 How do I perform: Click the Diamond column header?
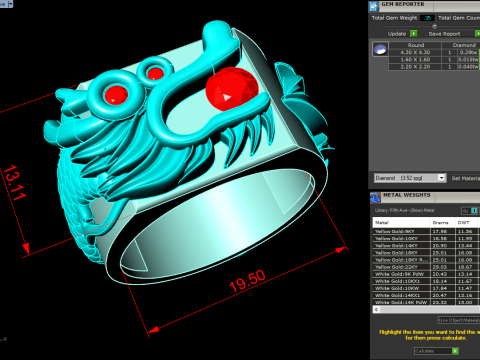(464, 45)
